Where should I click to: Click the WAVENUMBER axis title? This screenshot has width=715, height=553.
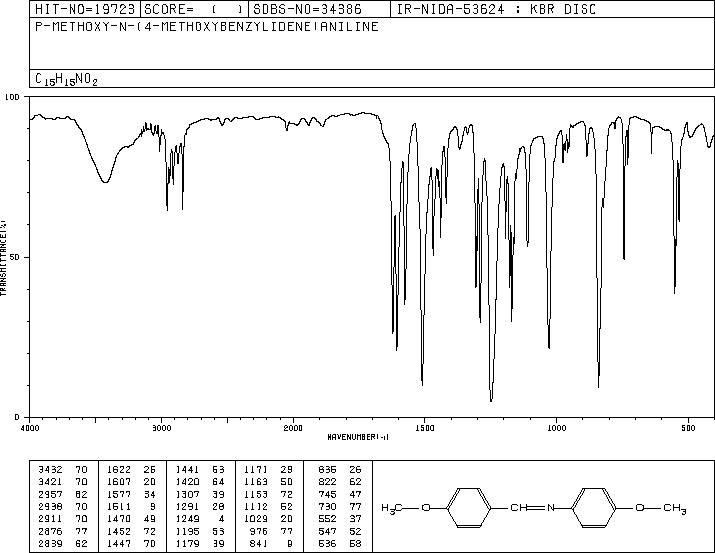click(x=358, y=437)
